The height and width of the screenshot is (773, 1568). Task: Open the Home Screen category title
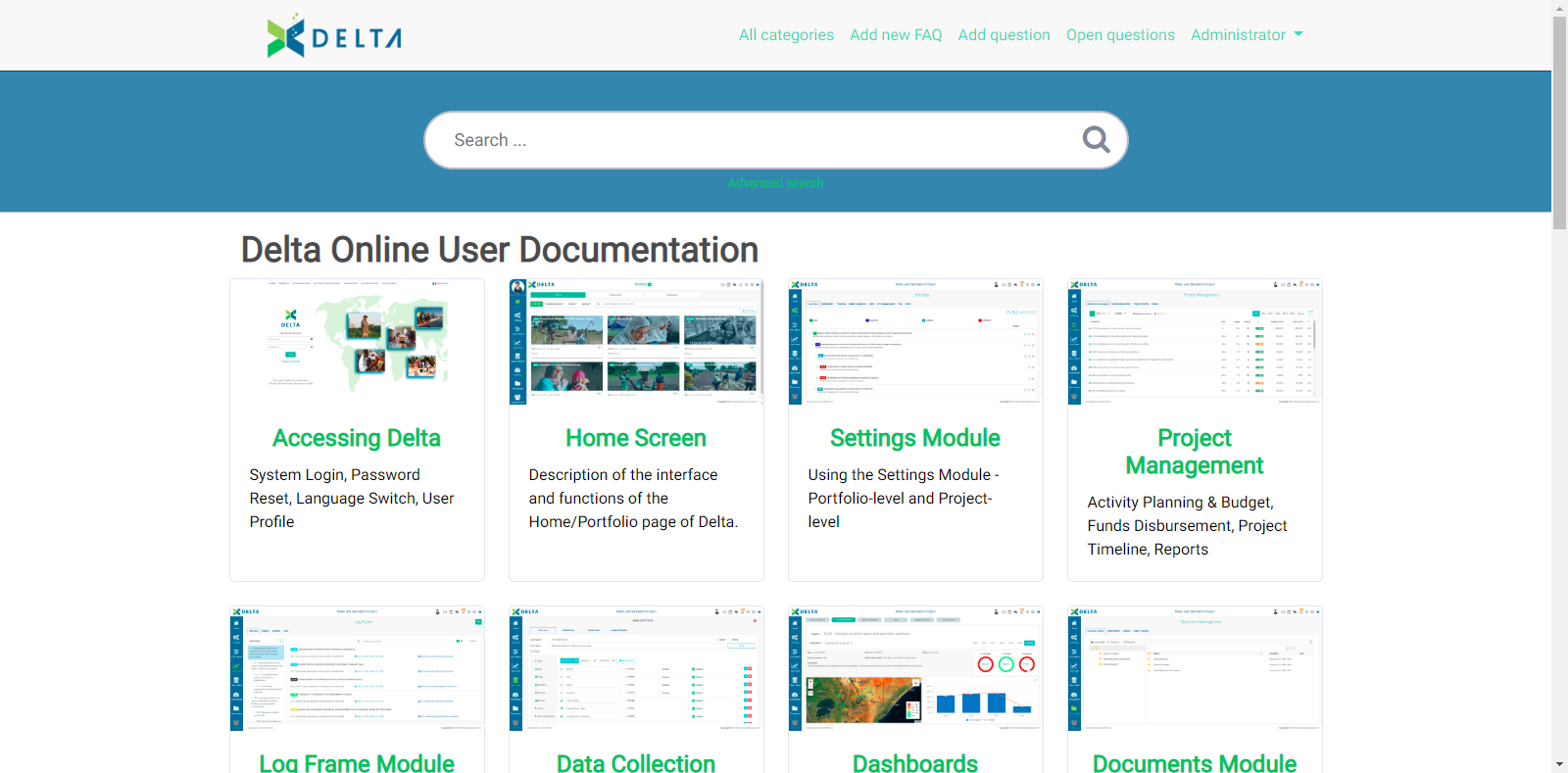(636, 438)
